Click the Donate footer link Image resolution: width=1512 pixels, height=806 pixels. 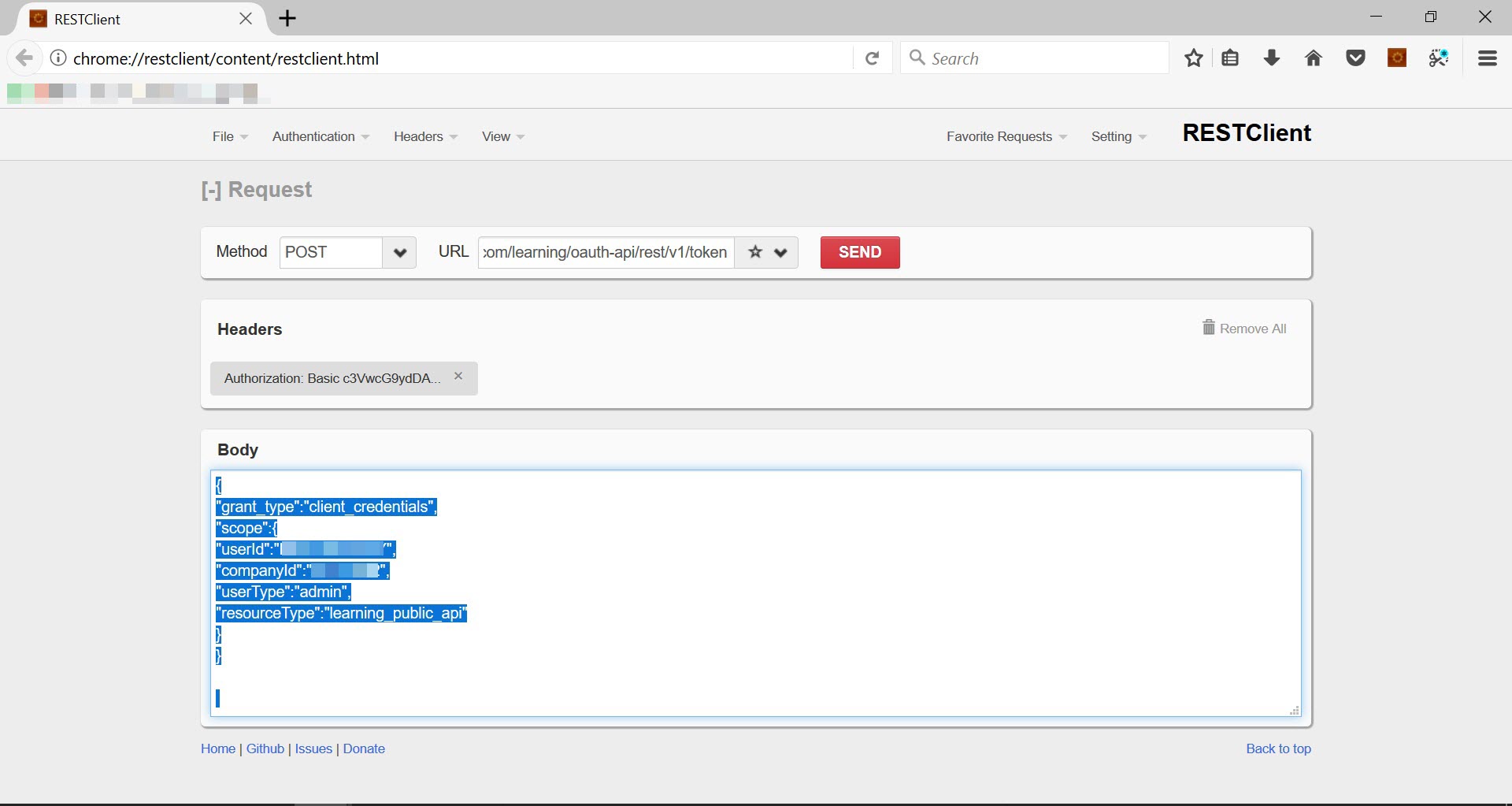(x=364, y=748)
